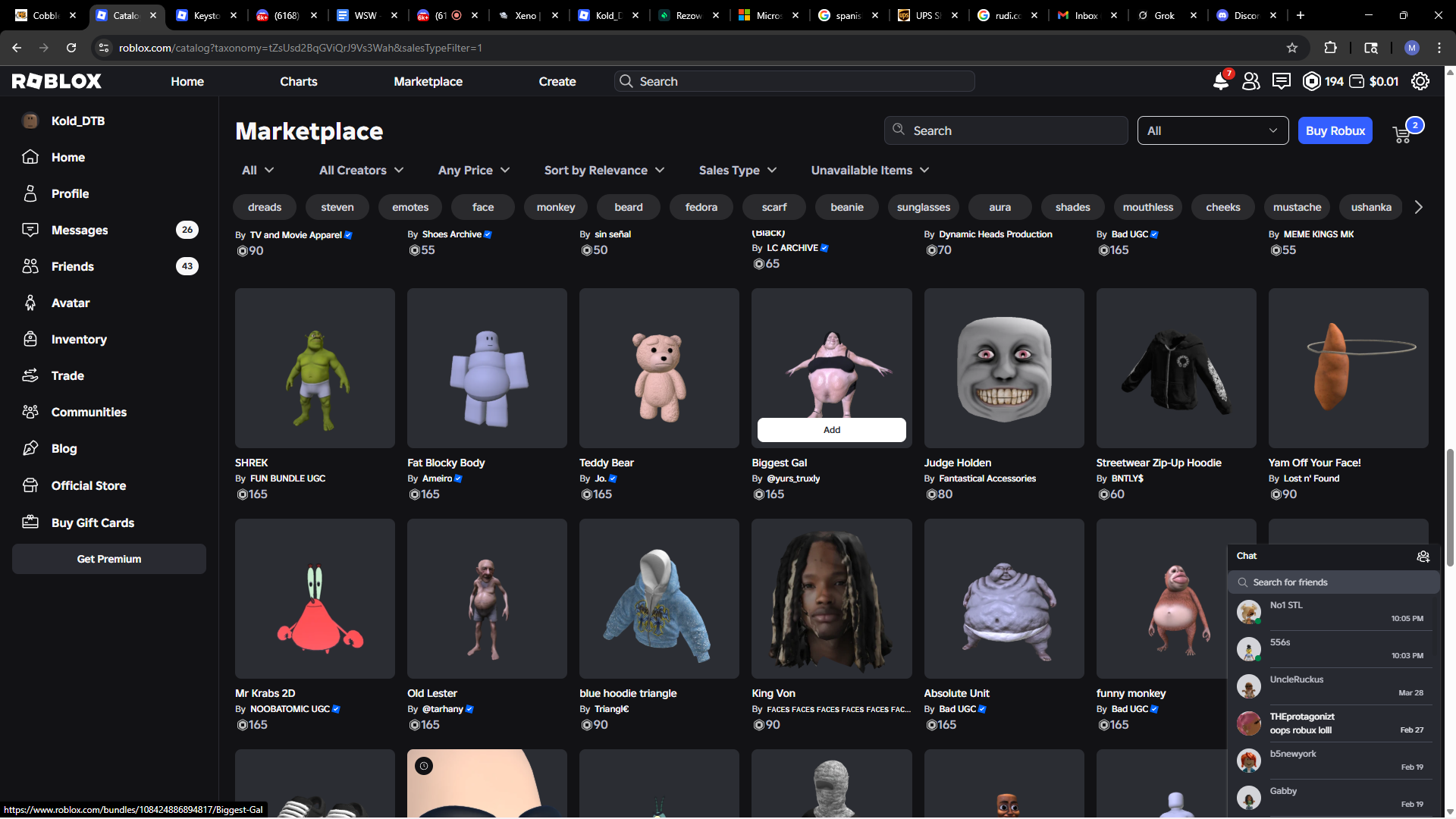Click the Avatar icon in sidebar
This screenshot has width=1456, height=819.
[30, 303]
